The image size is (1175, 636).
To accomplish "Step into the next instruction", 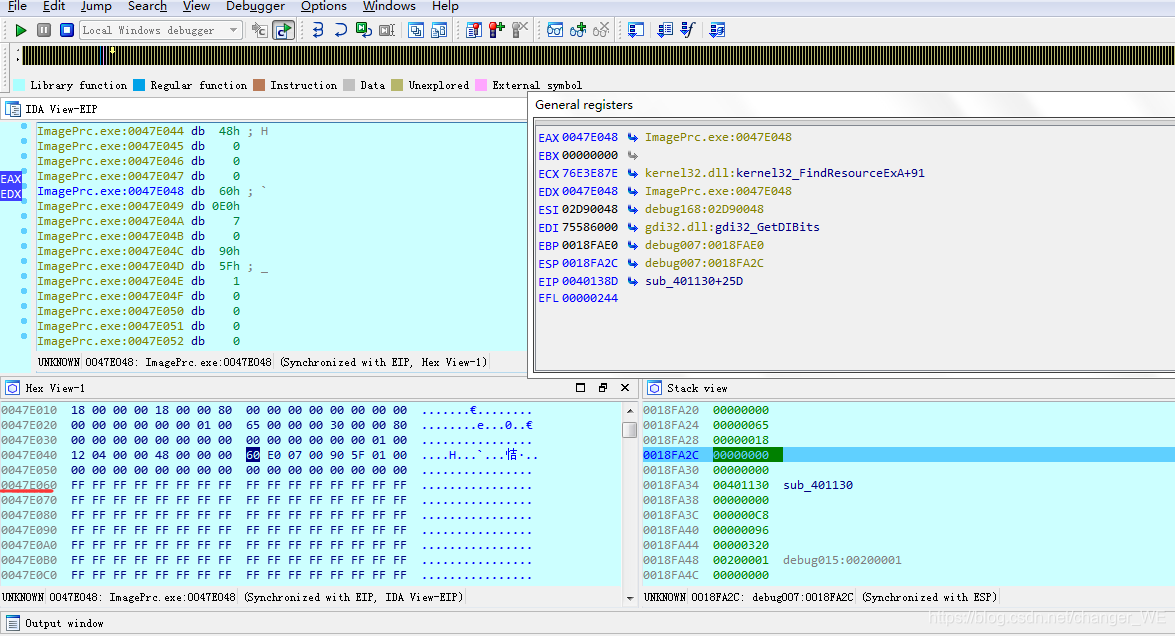I will (x=318, y=29).
